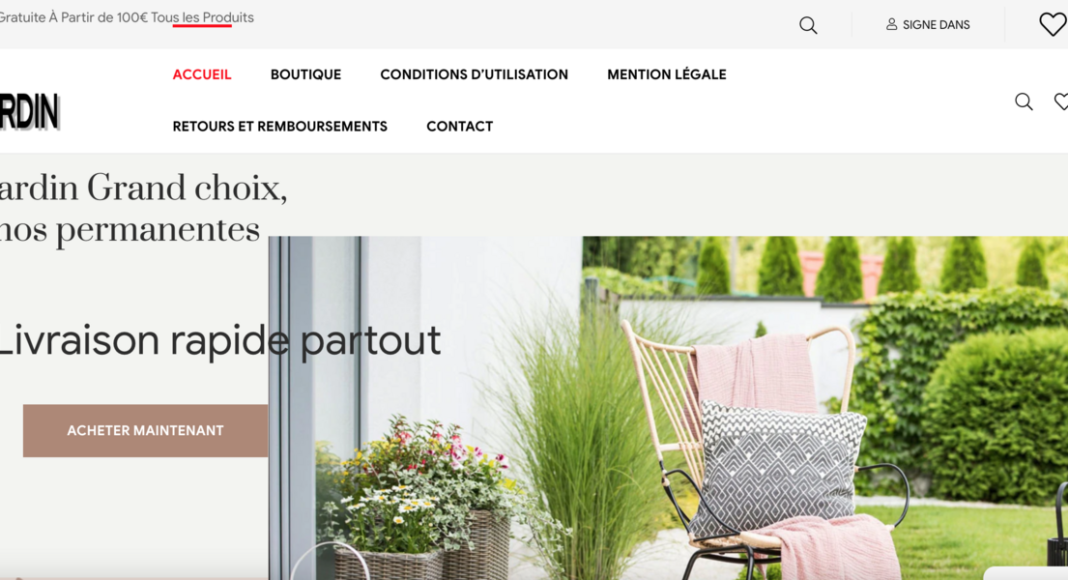The image size is (1068, 580).
Task: Open the BOUTIQUE menu item
Action: pyautogui.click(x=306, y=74)
